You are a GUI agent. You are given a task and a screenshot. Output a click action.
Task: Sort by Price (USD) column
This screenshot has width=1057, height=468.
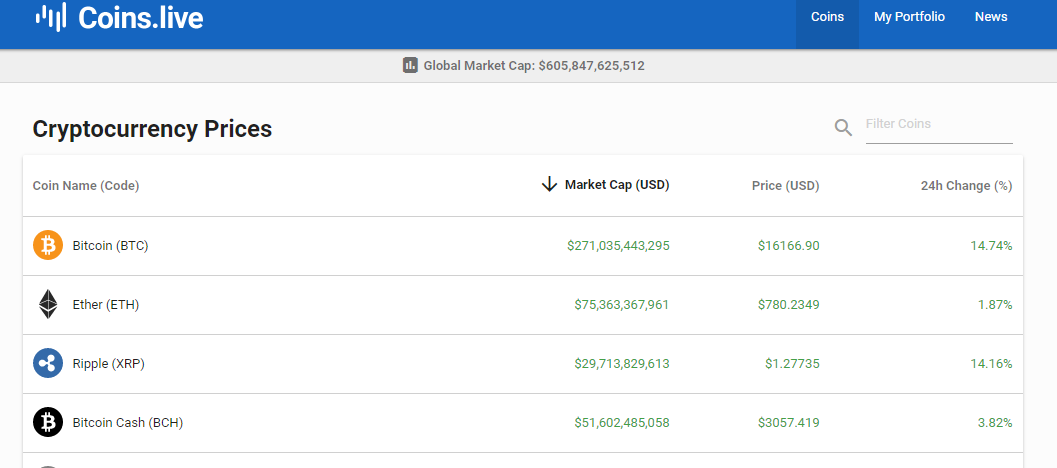click(785, 185)
